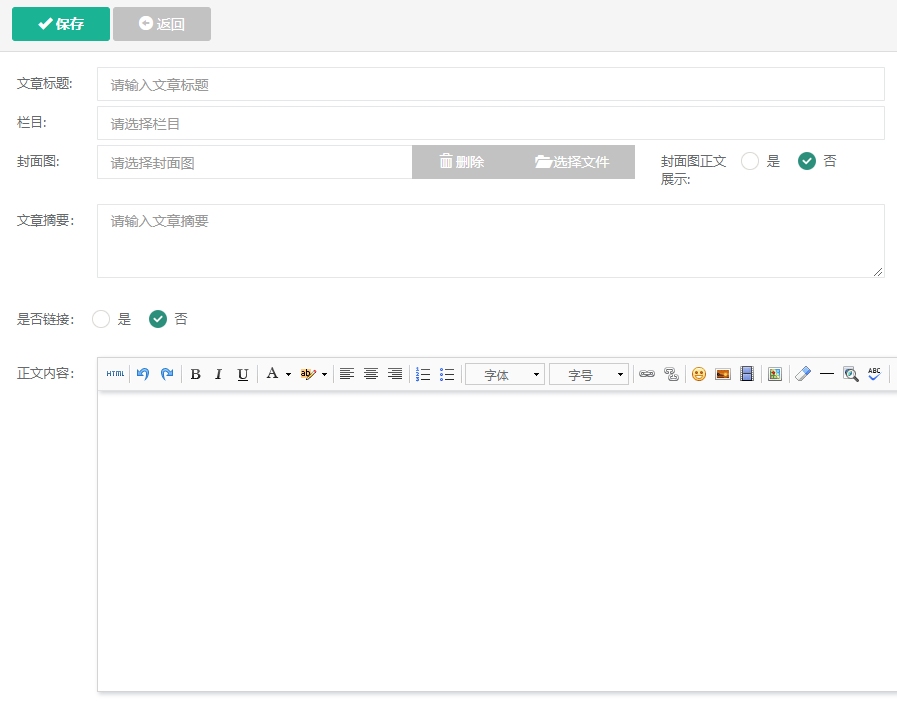Center align the text
The width and height of the screenshot is (897, 701).
click(x=371, y=374)
